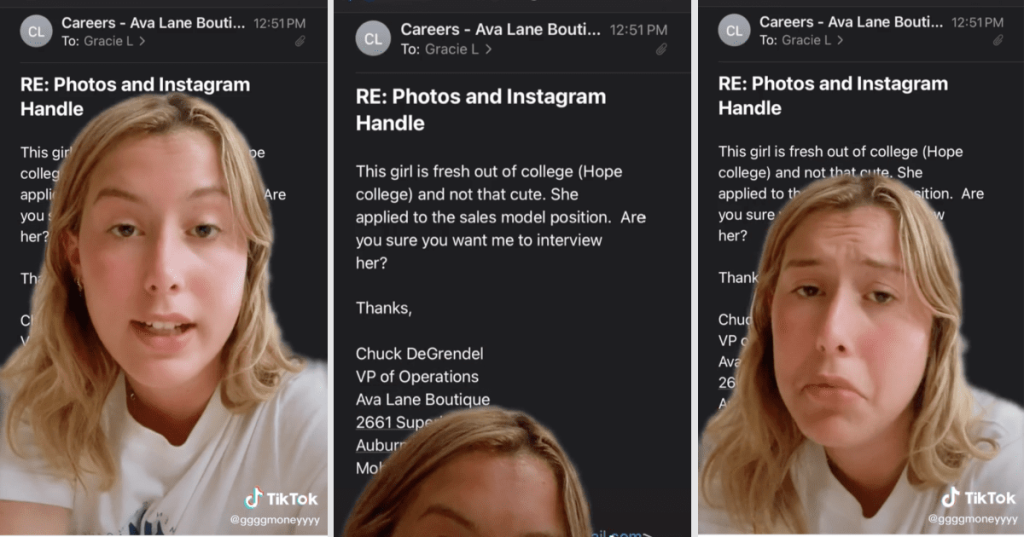Select 'To: Gracie L' in the frowning-woman panel
The image size is (1024, 537).
(x=795, y=40)
